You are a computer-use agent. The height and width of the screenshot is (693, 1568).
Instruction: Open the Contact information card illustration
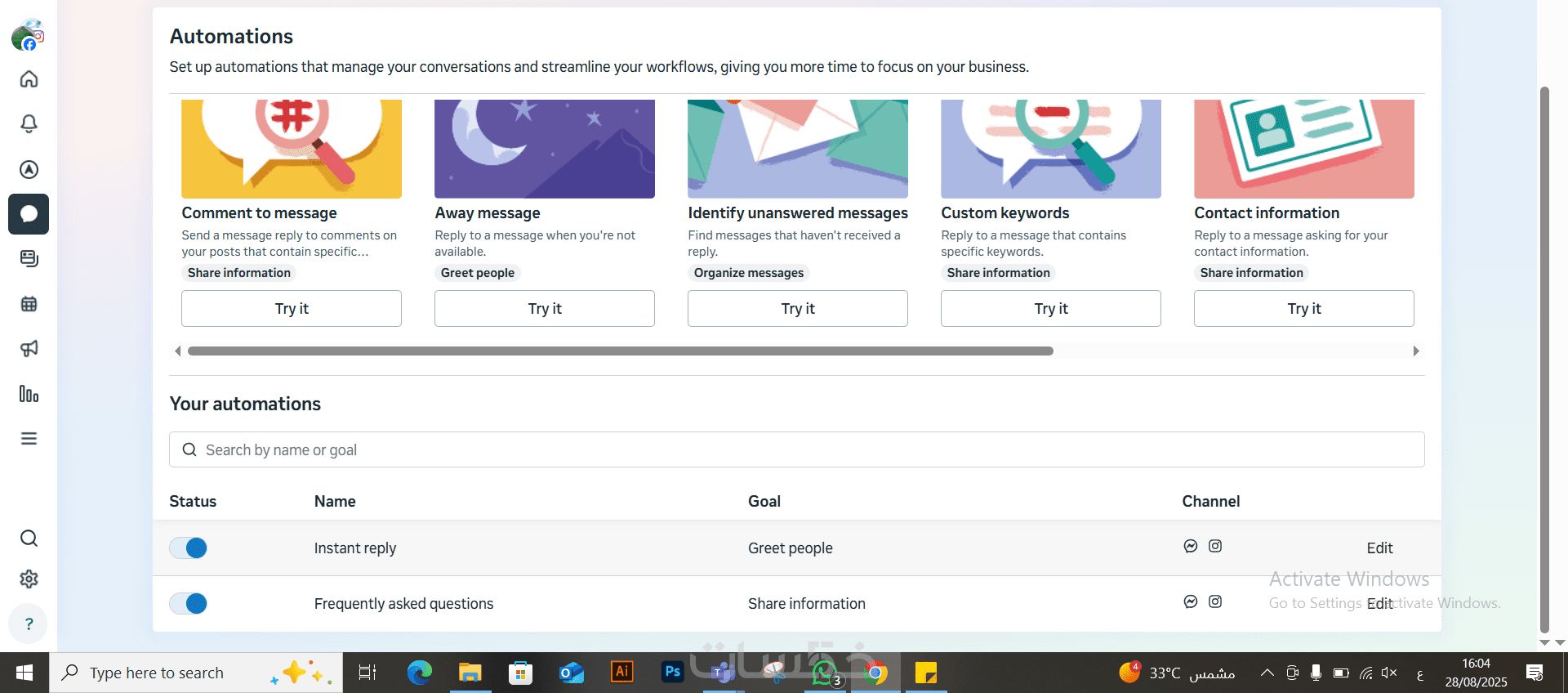click(1304, 149)
